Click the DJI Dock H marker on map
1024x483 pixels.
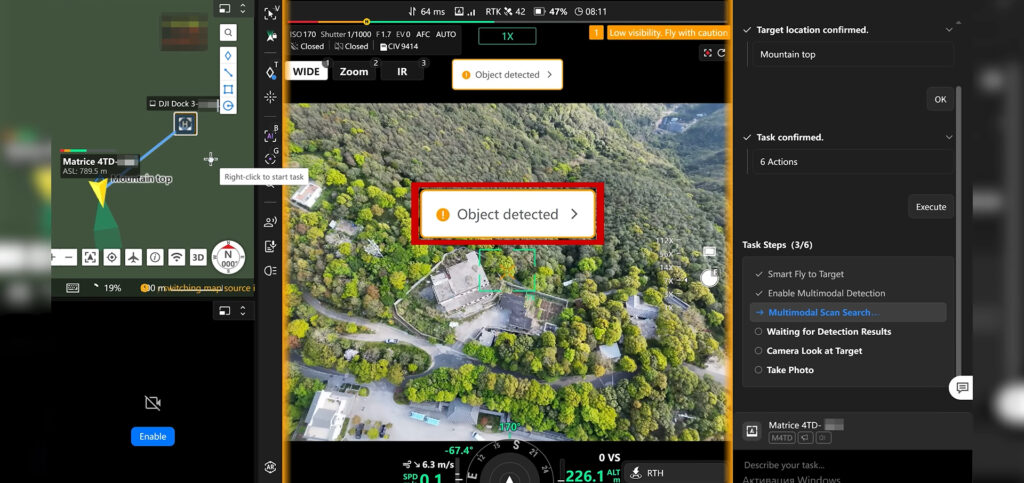(185, 123)
